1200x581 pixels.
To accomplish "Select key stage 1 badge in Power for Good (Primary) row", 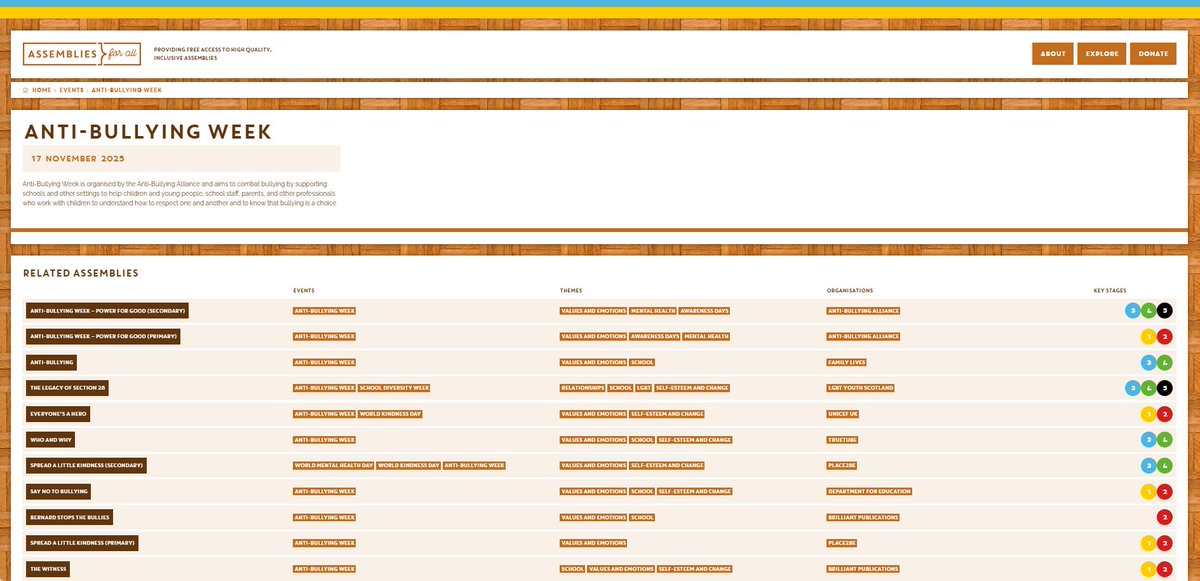I will (1149, 336).
